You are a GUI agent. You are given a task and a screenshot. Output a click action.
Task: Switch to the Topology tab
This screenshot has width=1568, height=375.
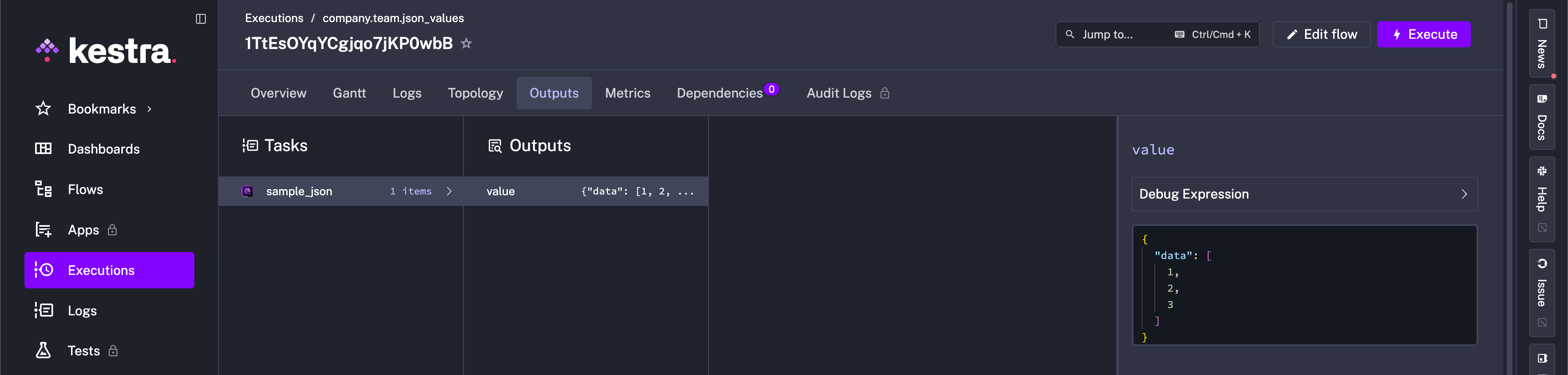click(475, 93)
